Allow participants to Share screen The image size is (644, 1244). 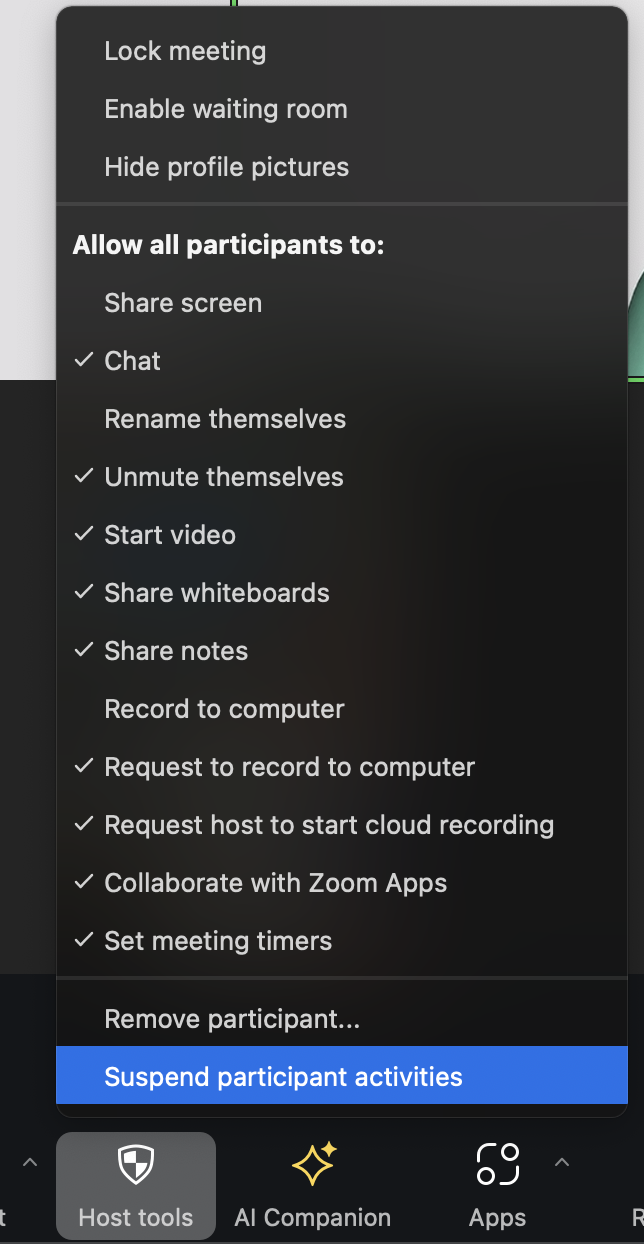tap(183, 303)
